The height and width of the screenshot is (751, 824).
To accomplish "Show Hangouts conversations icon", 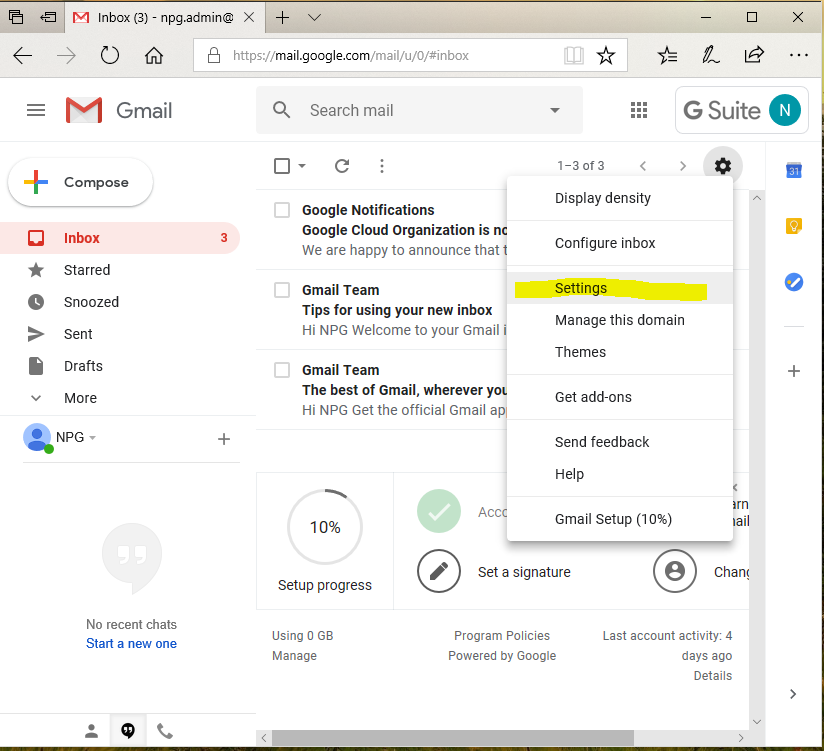I will tap(128, 731).
